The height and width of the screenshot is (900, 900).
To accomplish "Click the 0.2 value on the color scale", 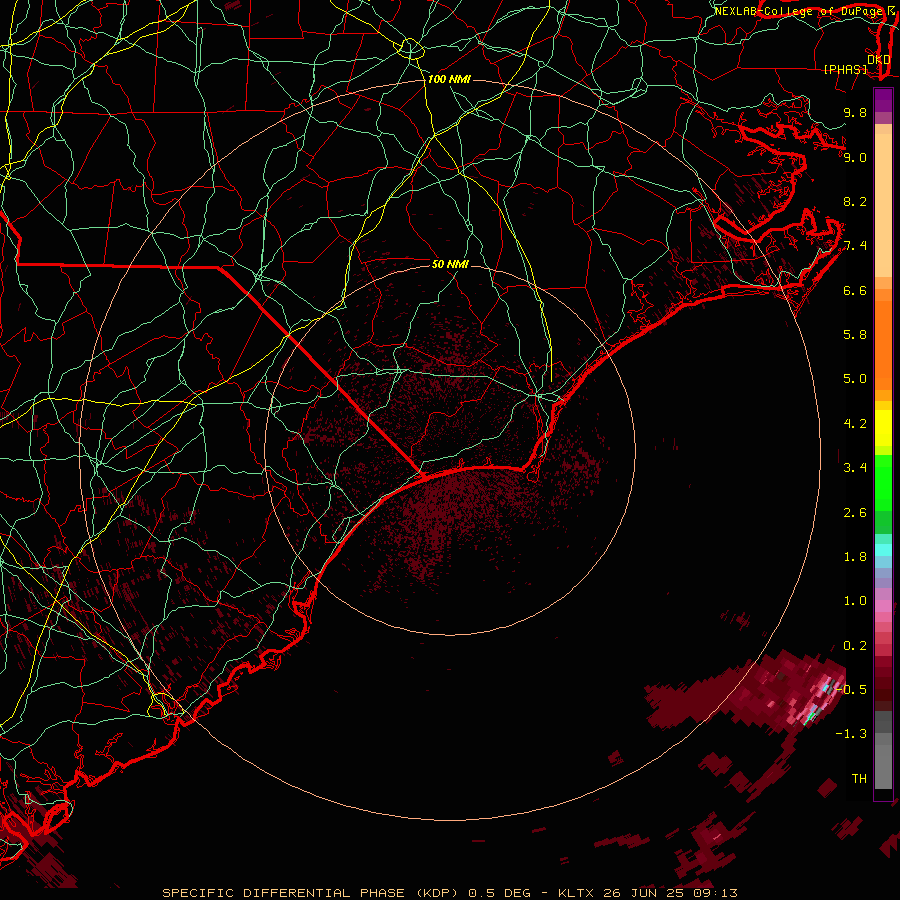I will [x=855, y=646].
